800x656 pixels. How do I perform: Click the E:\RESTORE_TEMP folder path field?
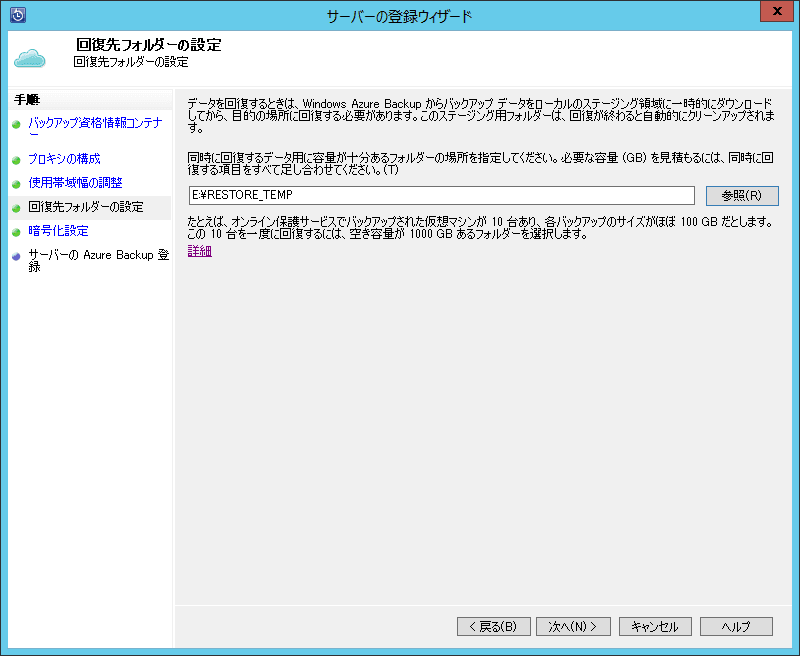(440, 195)
